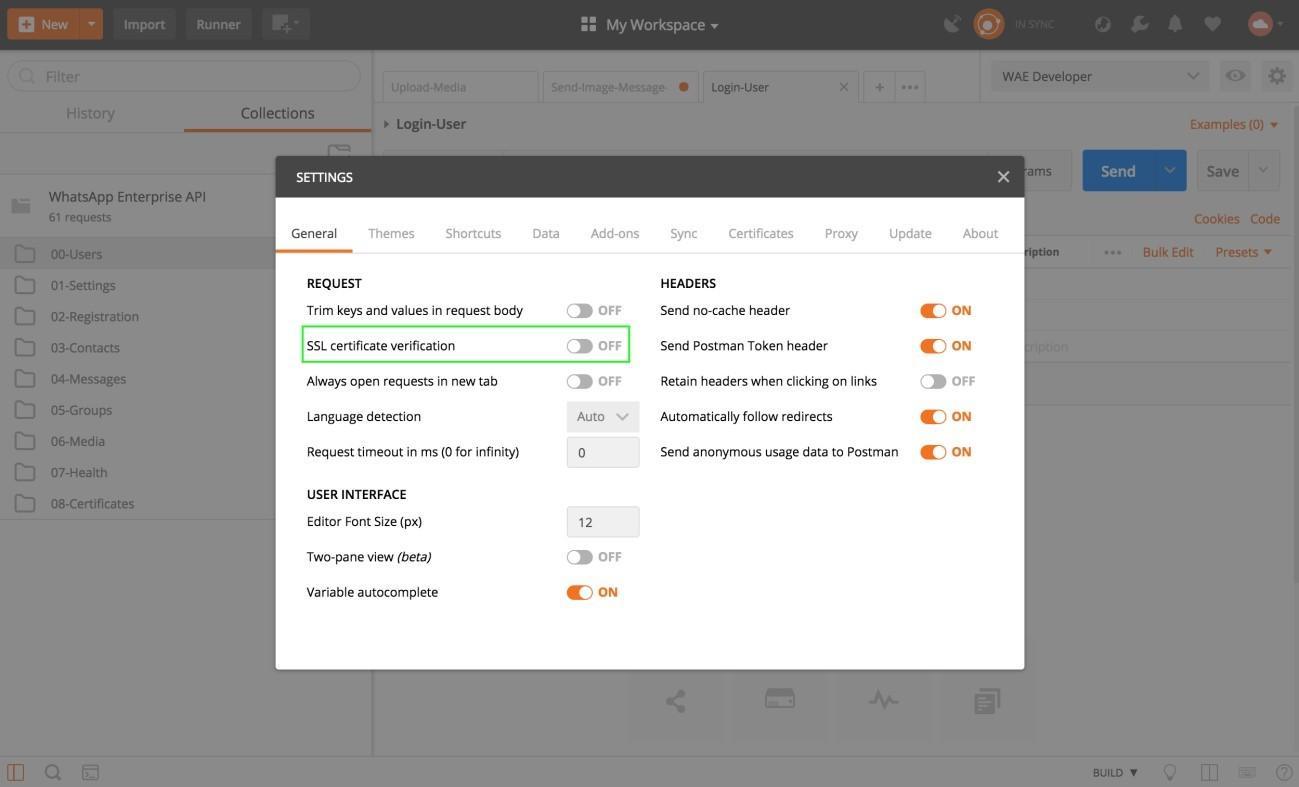Click the sync status icon in header
The height and width of the screenshot is (787, 1299).
pyautogui.click(x=989, y=24)
